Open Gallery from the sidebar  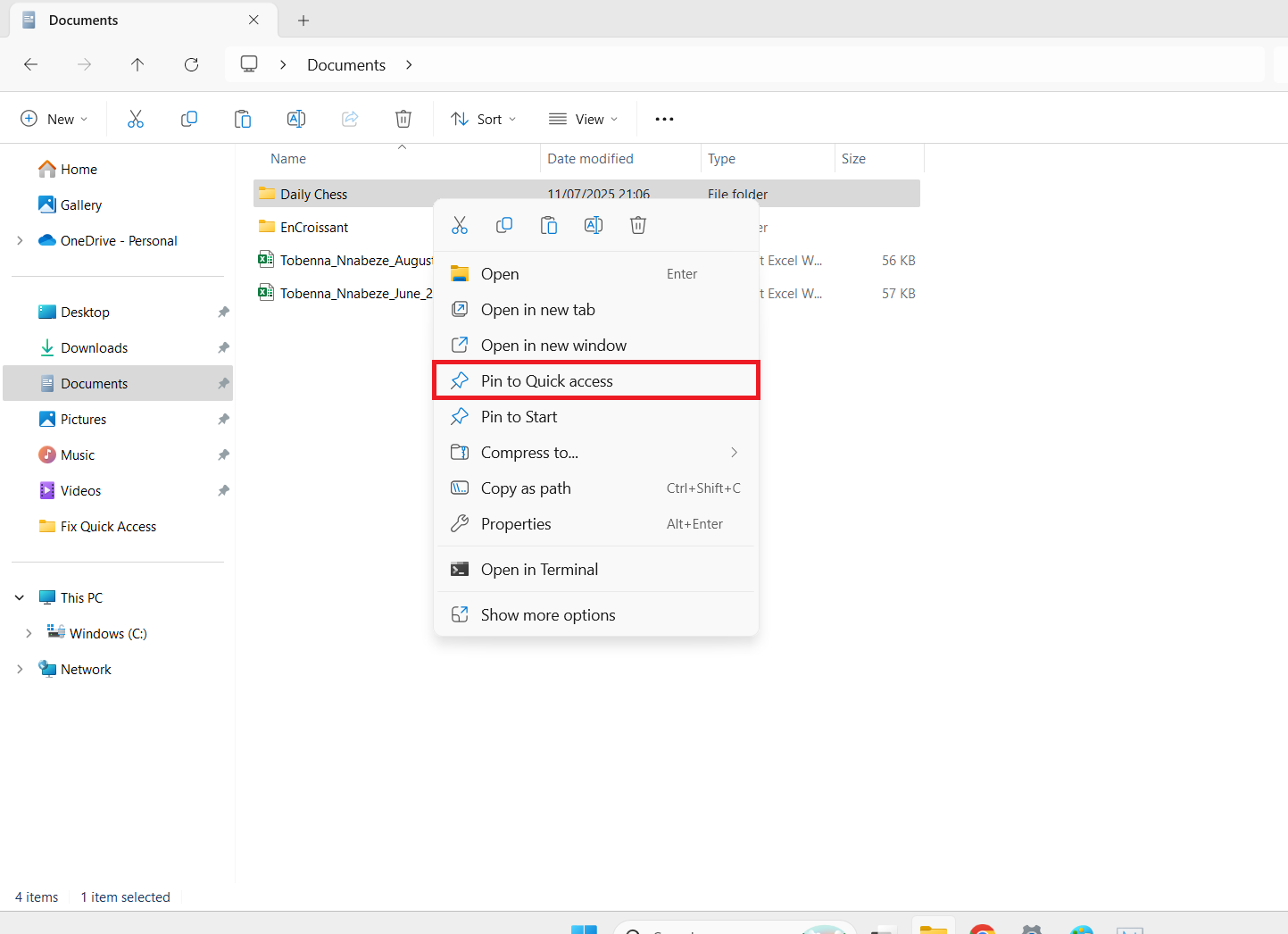[x=80, y=204]
